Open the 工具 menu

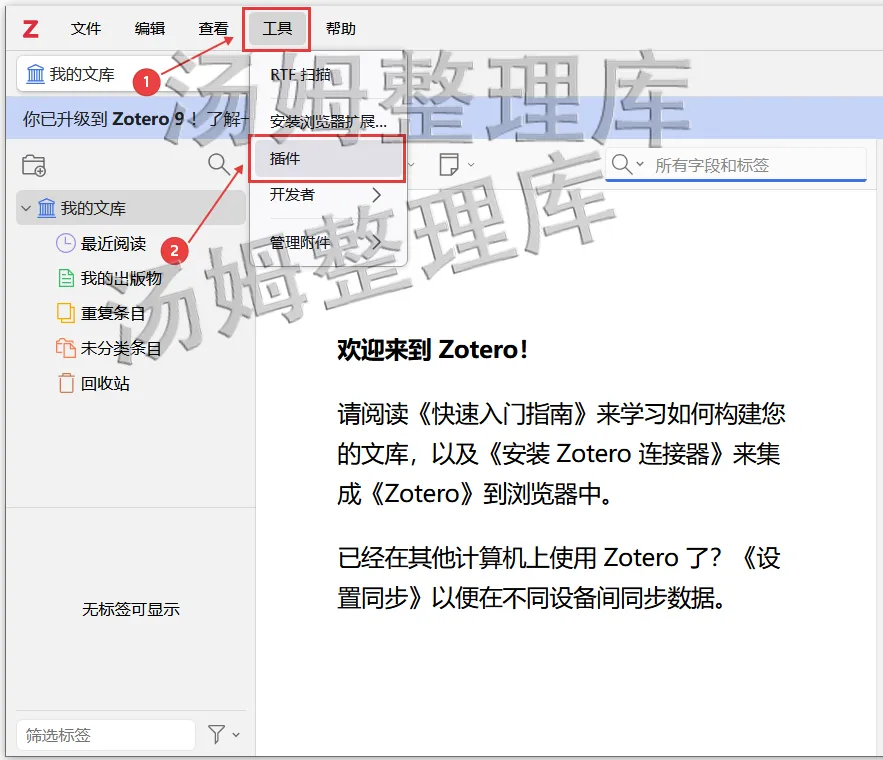tap(277, 28)
